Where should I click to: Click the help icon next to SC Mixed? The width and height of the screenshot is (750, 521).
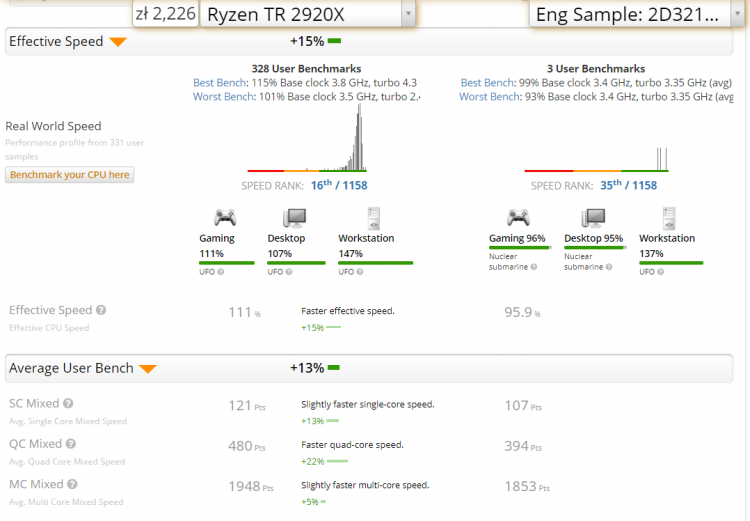[x=68, y=404]
